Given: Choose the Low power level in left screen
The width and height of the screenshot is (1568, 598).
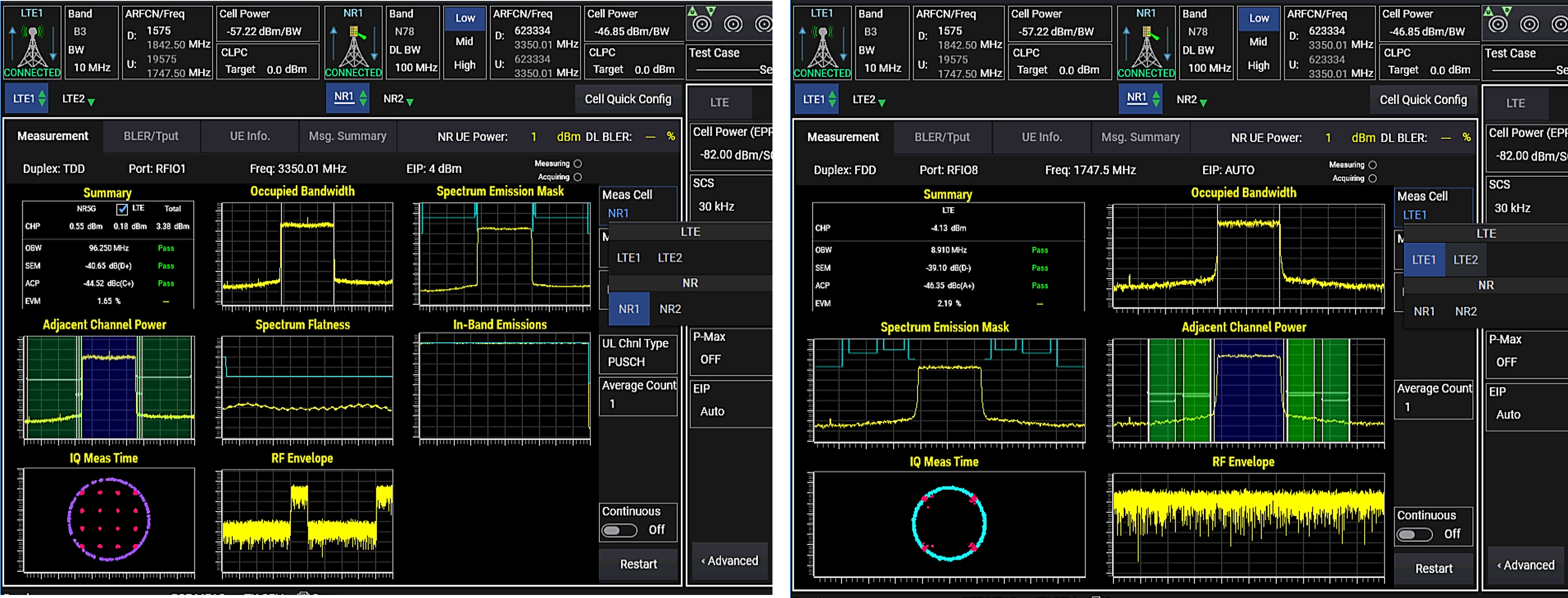Looking at the screenshot, I should click(465, 18).
